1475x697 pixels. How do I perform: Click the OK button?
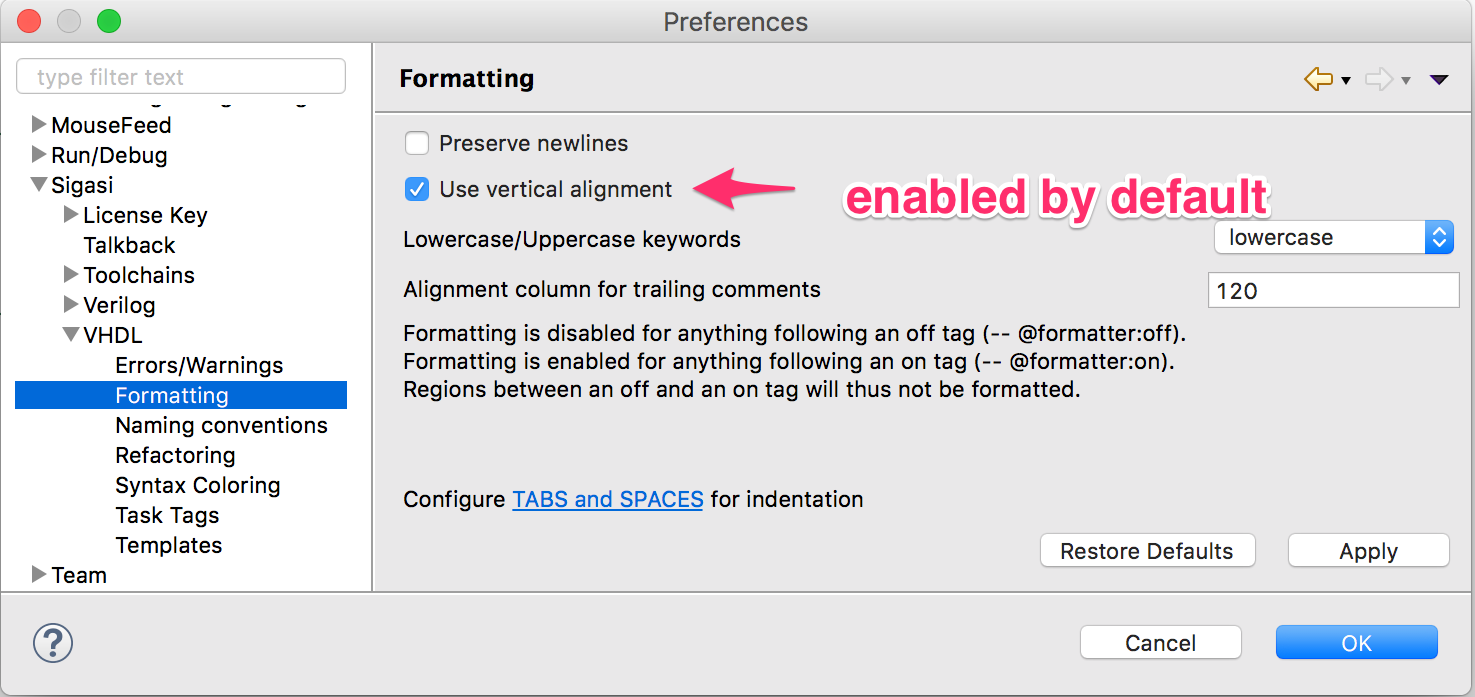[1356, 642]
